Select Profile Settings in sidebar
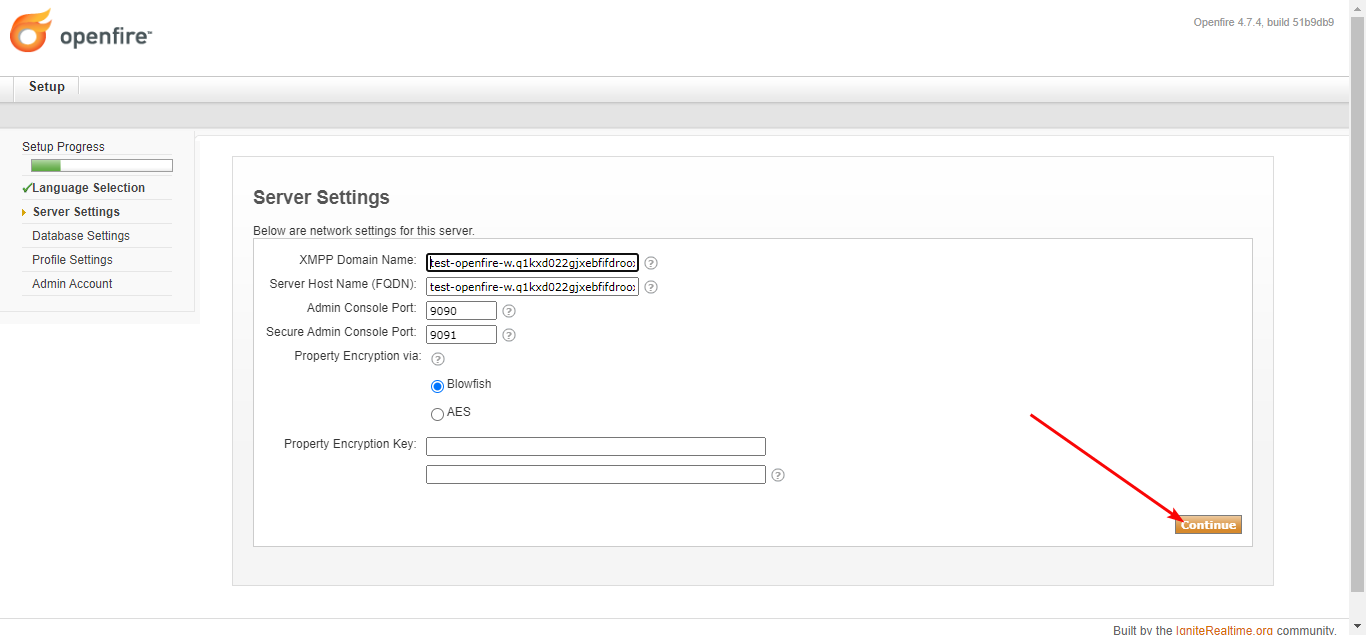The image size is (1366, 635). coord(72,260)
